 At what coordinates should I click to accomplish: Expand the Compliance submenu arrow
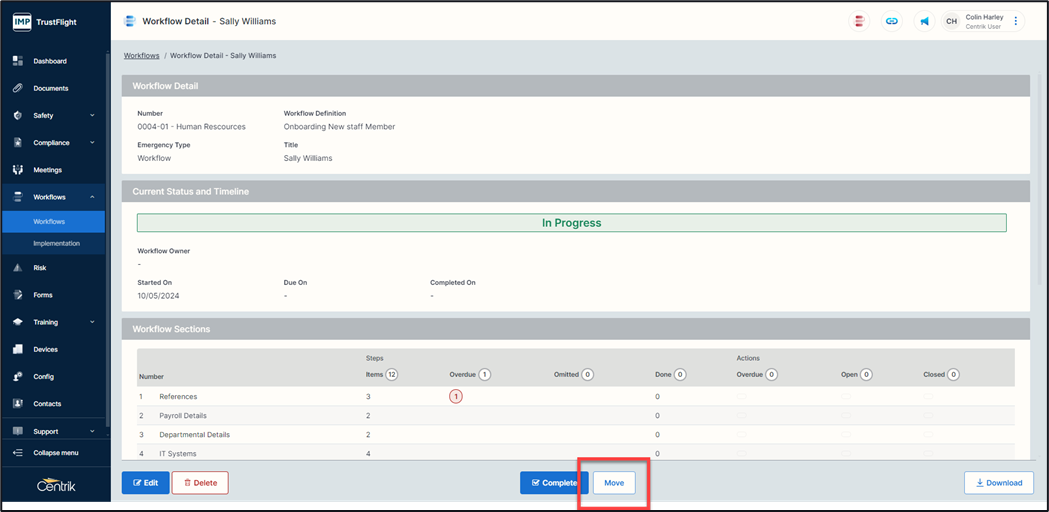coord(92,143)
